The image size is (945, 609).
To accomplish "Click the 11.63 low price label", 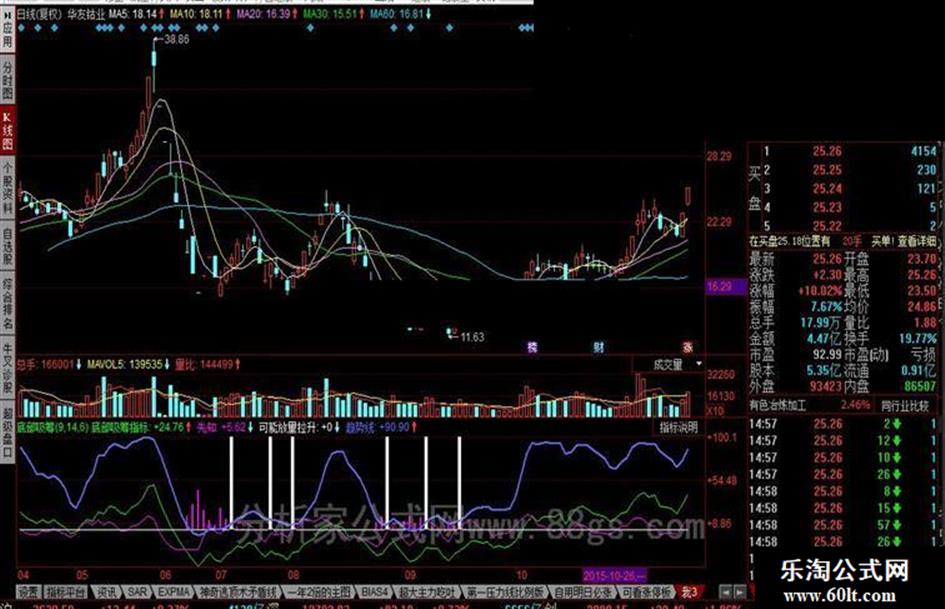I will click(x=472, y=336).
